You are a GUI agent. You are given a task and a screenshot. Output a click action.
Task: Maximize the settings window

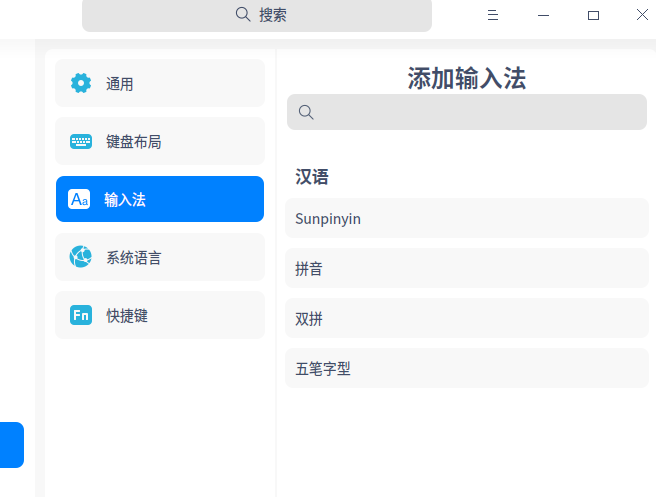tap(593, 15)
